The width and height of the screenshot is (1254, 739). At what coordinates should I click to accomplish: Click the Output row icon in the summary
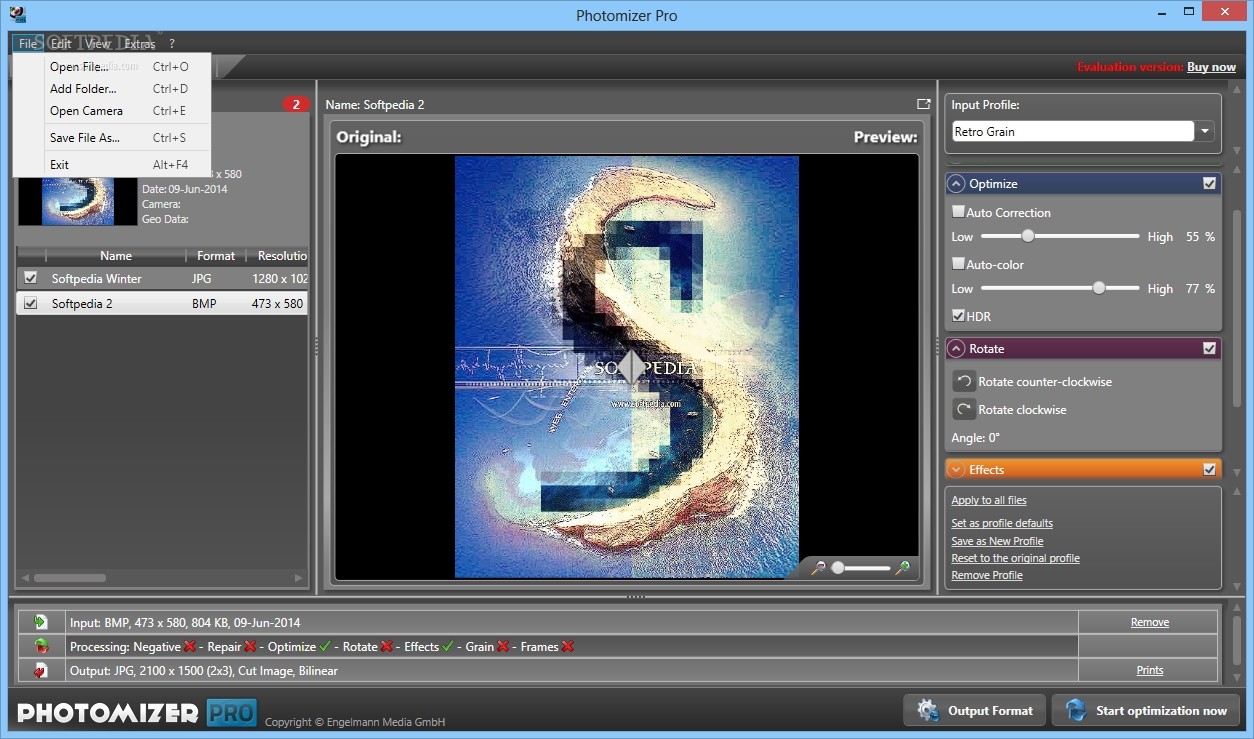[41, 670]
